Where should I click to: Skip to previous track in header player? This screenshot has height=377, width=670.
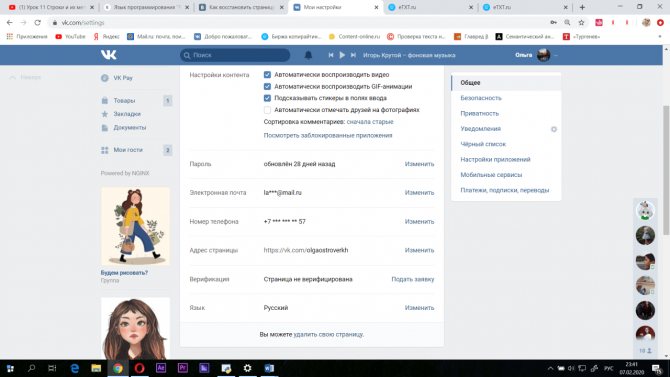point(331,55)
